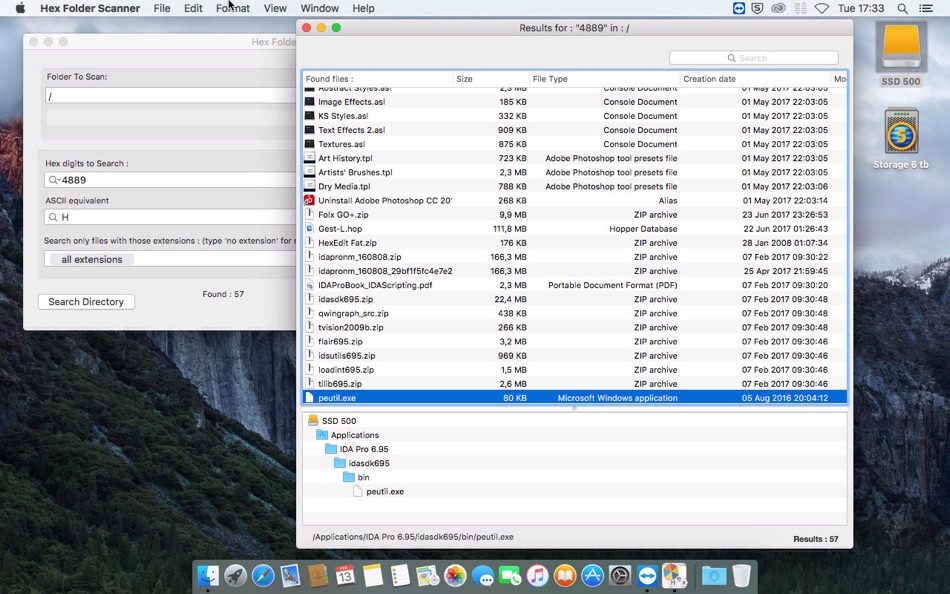Click the SSD 500 desktop drive icon
Image resolution: width=950 pixels, height=594 pixels.
pyautogui.click(x=900, y=48)
